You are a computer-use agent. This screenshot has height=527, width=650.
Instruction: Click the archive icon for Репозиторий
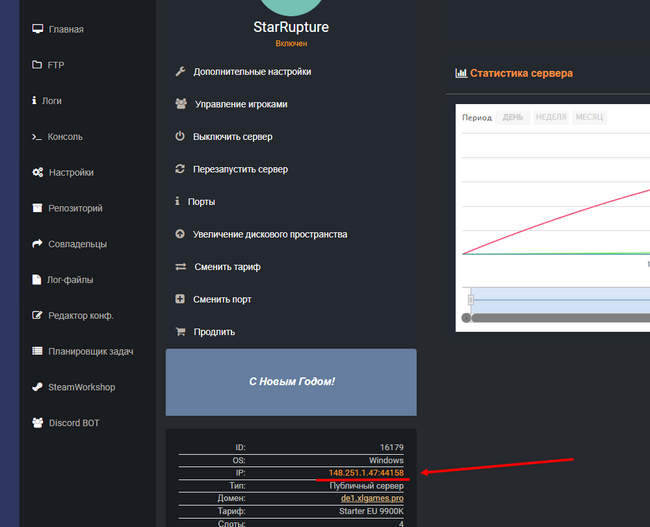tap(37, 209)
